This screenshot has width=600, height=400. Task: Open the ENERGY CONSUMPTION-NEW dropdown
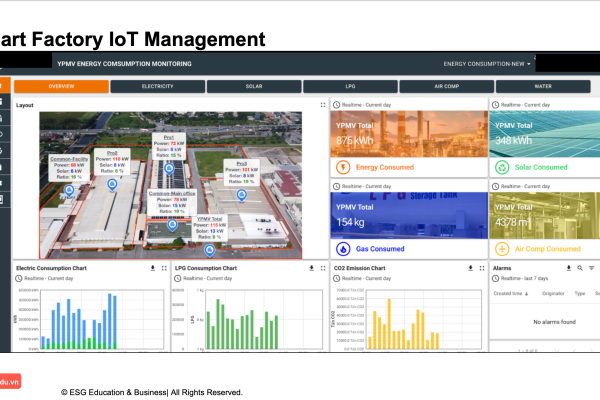[487, 63]
